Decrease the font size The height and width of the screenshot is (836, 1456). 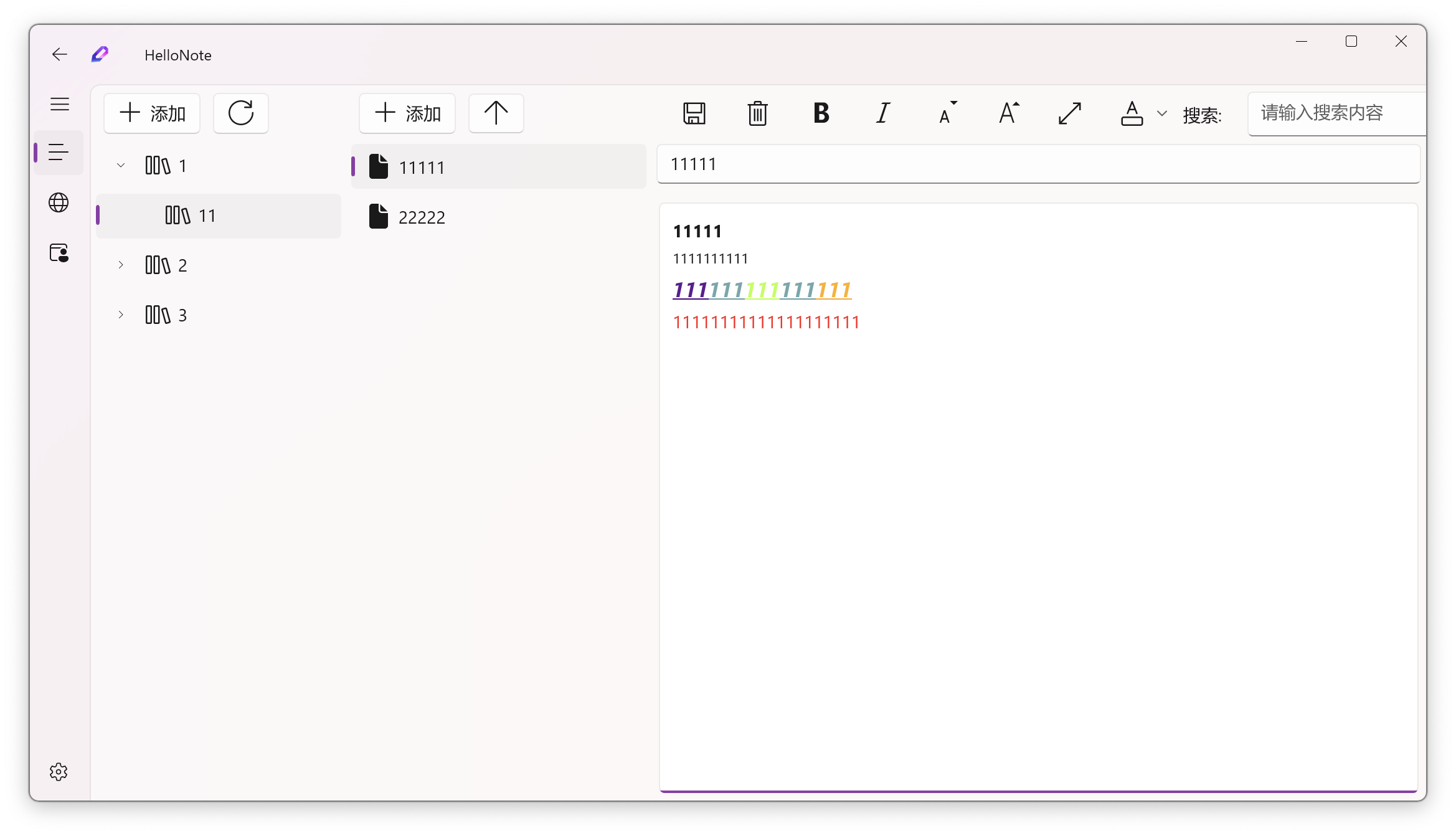946,113
